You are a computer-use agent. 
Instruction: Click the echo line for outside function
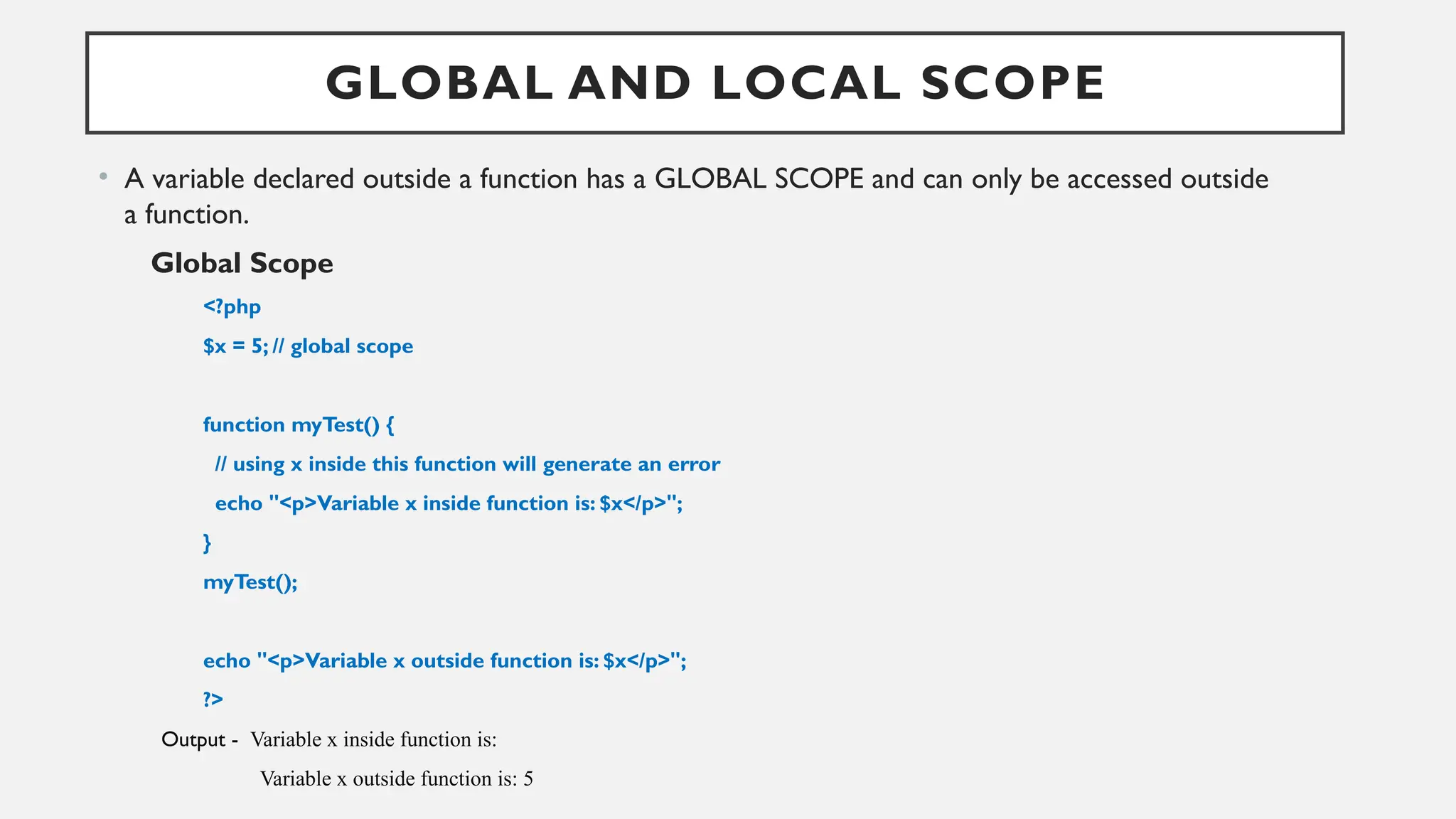444,661
